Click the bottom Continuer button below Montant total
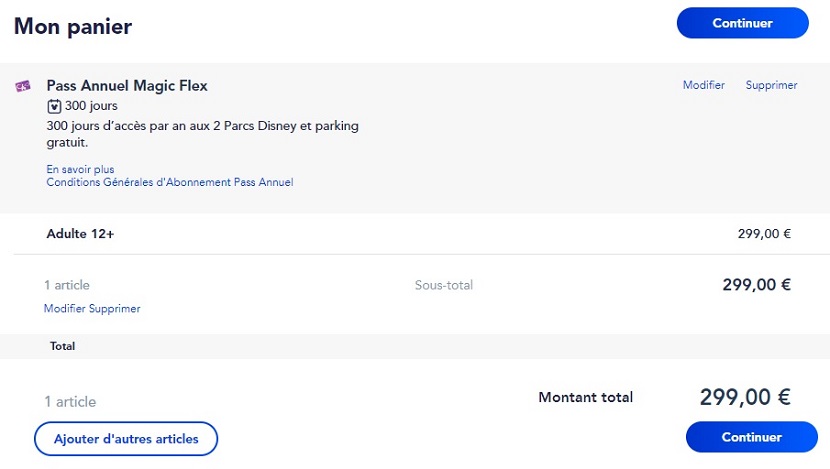The height and width of the screenshot is (469, 830). click(751, 437)
